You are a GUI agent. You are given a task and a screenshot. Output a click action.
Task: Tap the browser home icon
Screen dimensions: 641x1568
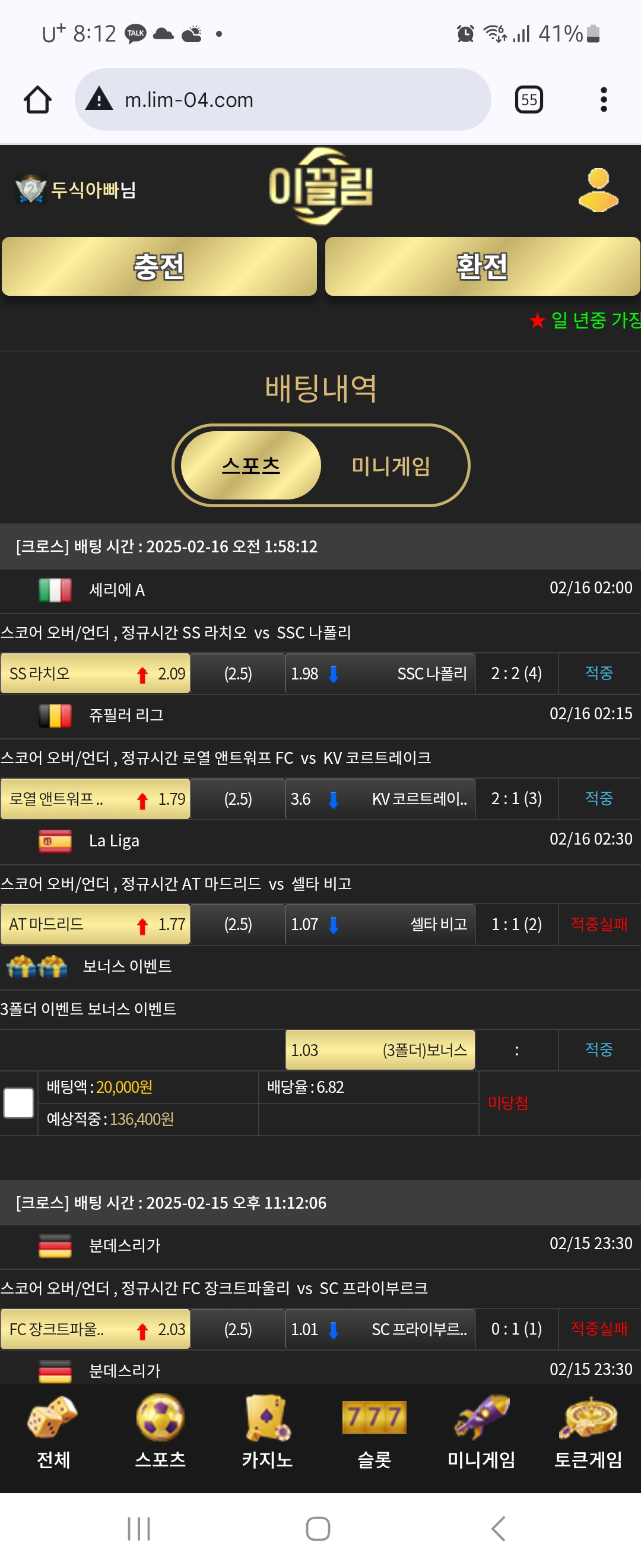click(38, 100)
